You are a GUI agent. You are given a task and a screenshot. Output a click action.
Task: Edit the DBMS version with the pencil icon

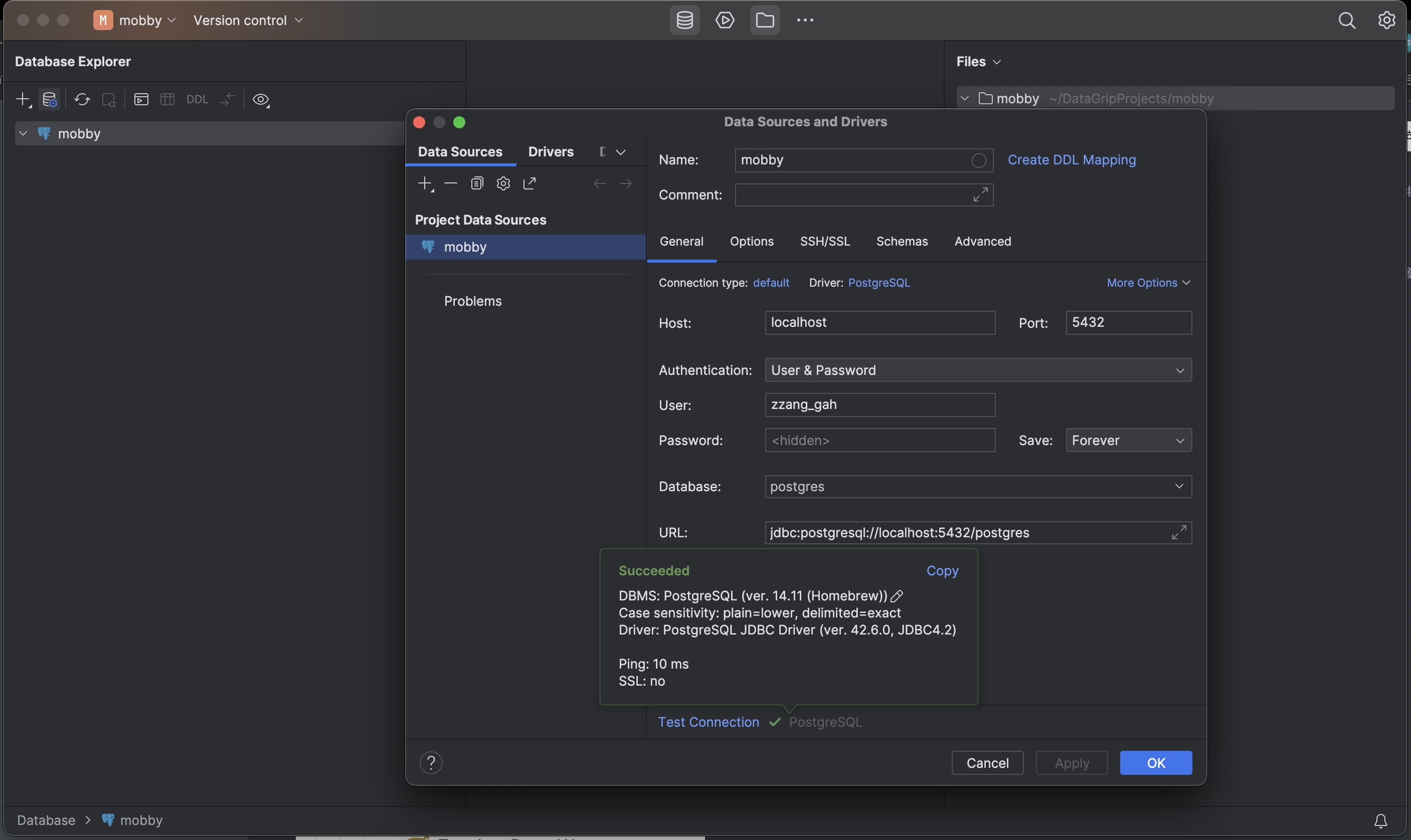coord(897,596)
